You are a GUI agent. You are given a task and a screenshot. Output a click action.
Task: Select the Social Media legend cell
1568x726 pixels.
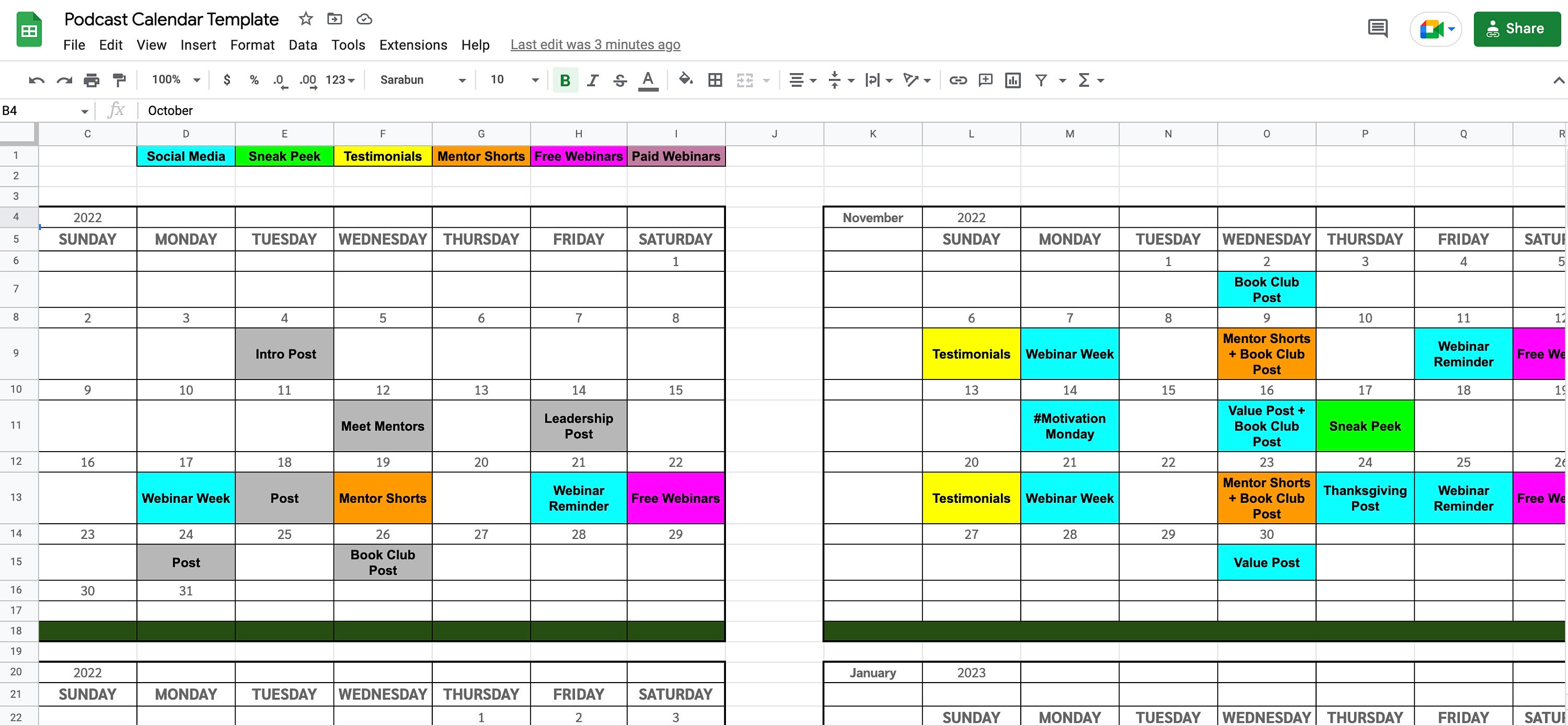click(186, 156)
